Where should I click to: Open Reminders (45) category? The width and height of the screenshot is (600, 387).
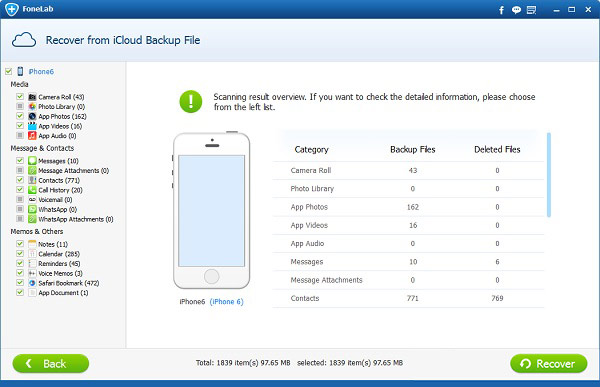coord(59,264)
